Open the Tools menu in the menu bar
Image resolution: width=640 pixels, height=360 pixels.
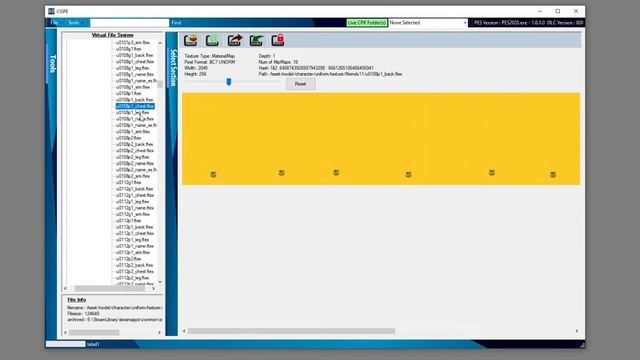click(74, 22)
